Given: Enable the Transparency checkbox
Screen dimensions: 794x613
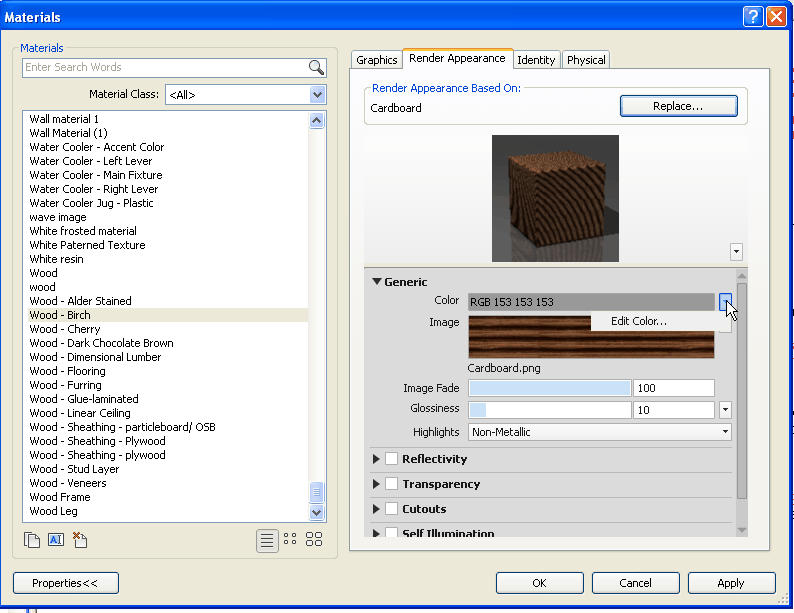Looking at the screenshot, I should [x=392, y=484].
